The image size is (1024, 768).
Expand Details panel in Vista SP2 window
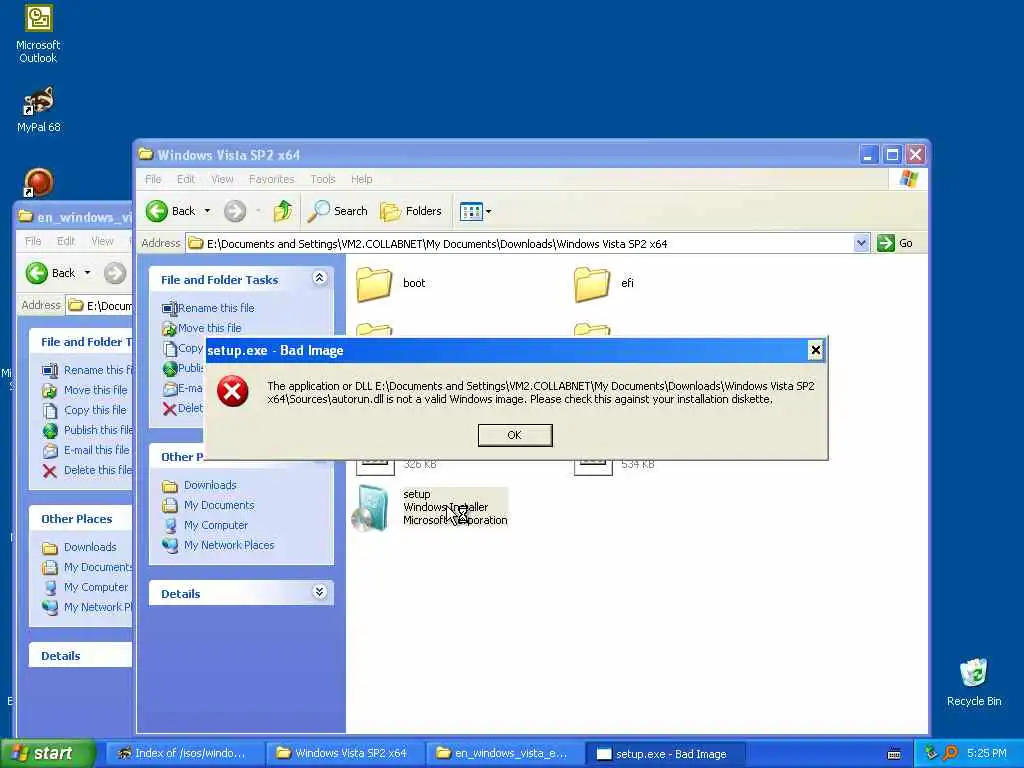[319, 592]
